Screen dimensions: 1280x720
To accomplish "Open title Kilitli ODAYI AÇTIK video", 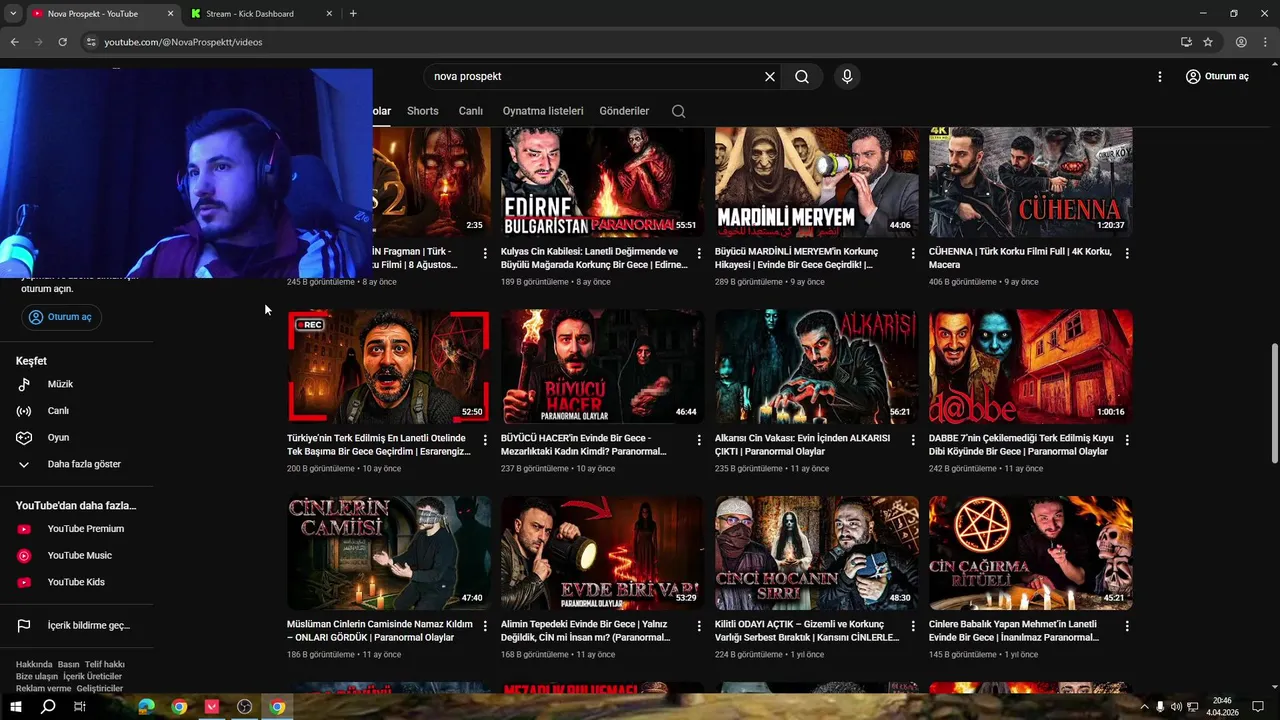I will (x=807, y=631).
